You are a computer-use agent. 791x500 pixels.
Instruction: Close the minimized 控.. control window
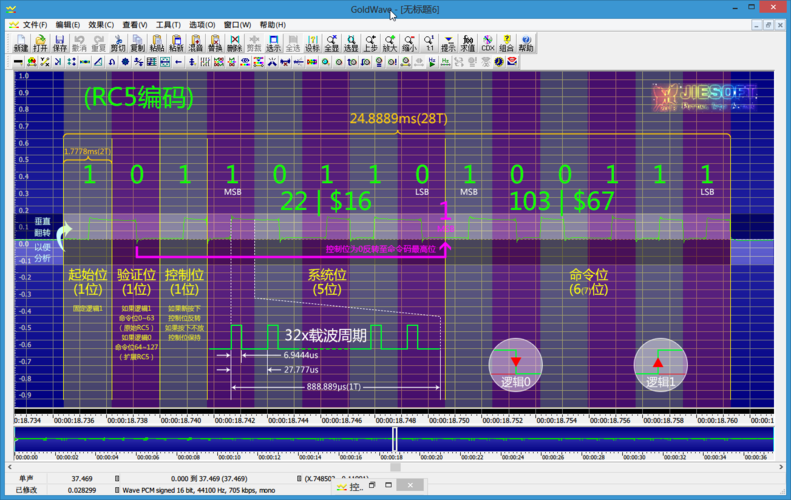click(410, 485)
